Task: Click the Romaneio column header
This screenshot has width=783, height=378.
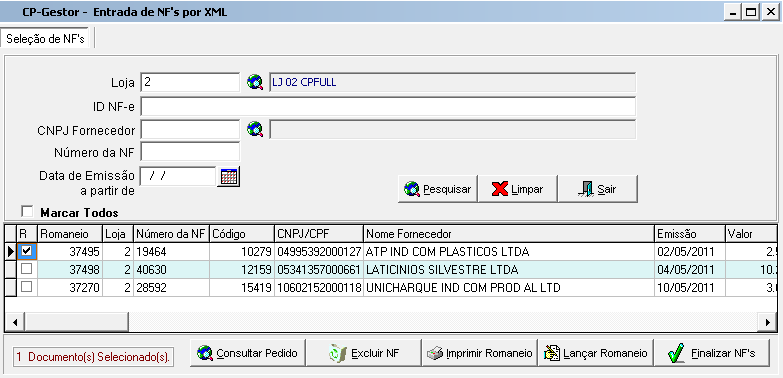Action: pos(70,234)
